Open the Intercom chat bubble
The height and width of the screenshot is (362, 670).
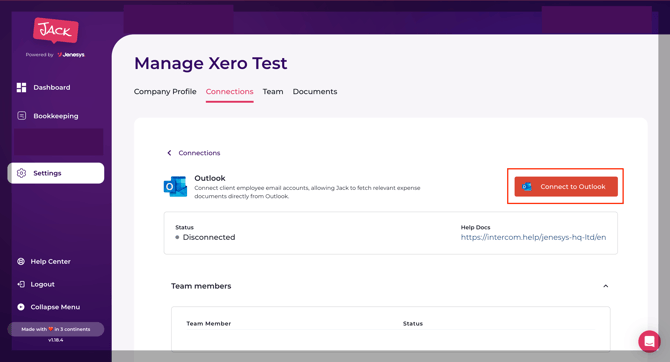pyautogui.click(x=649, y=341)
